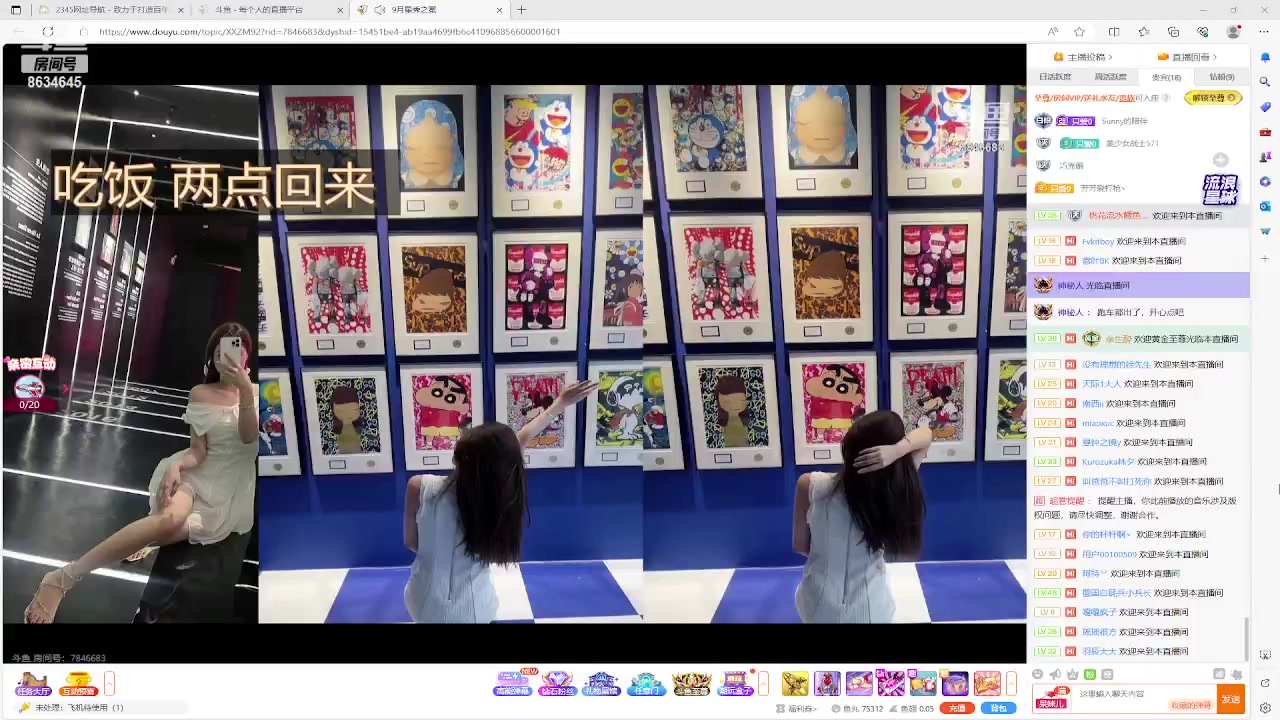This screenshot has height=720, width=1280.
Task: Click the Edge sidebar search icon
Action: [1265, 81]
